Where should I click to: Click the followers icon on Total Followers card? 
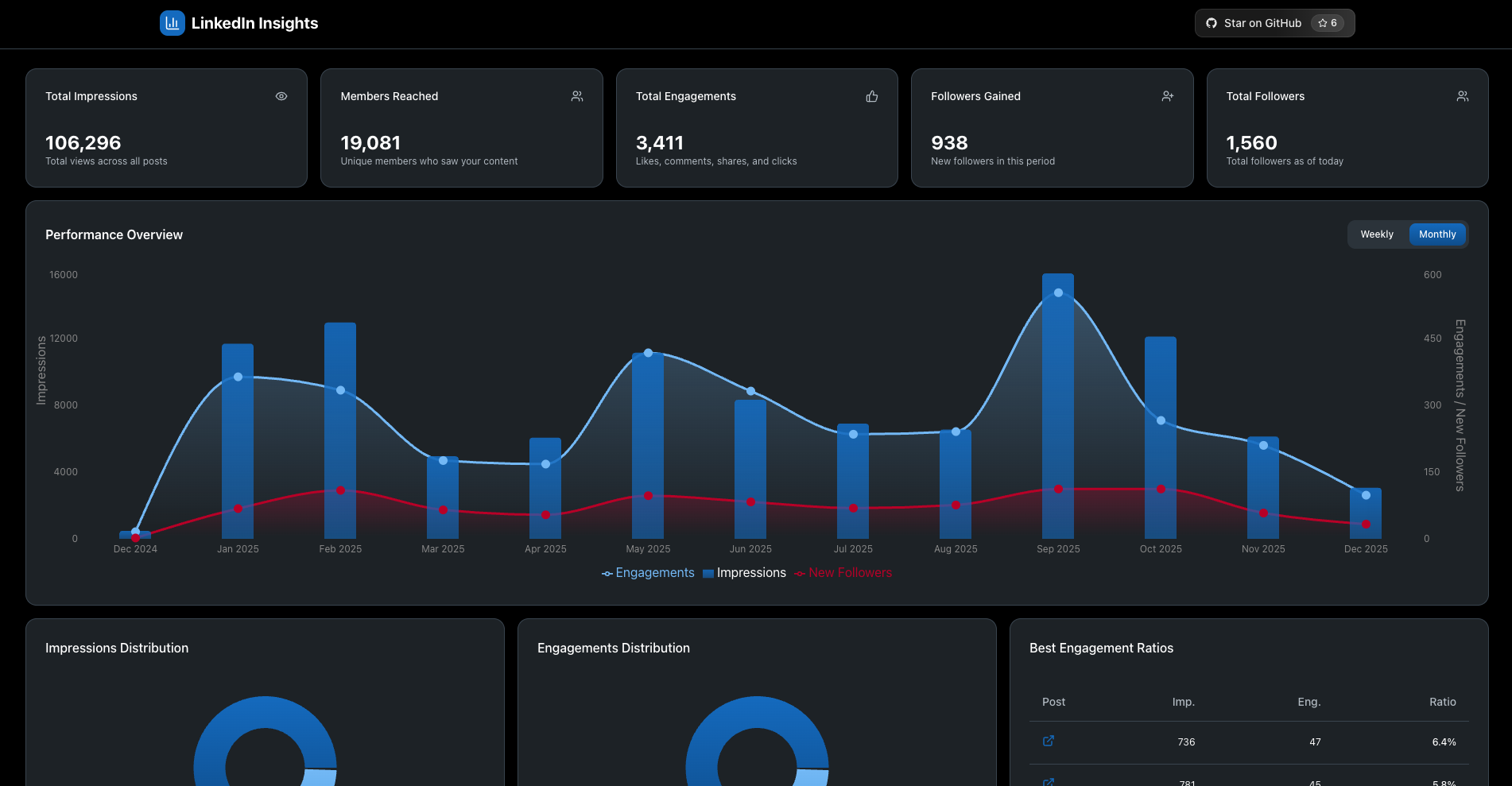tap(1463, 95)
